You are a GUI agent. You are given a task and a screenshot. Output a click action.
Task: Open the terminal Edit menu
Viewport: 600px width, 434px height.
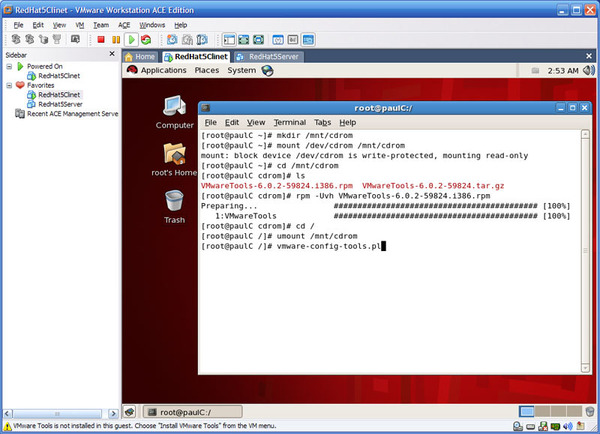pos(232,122)
